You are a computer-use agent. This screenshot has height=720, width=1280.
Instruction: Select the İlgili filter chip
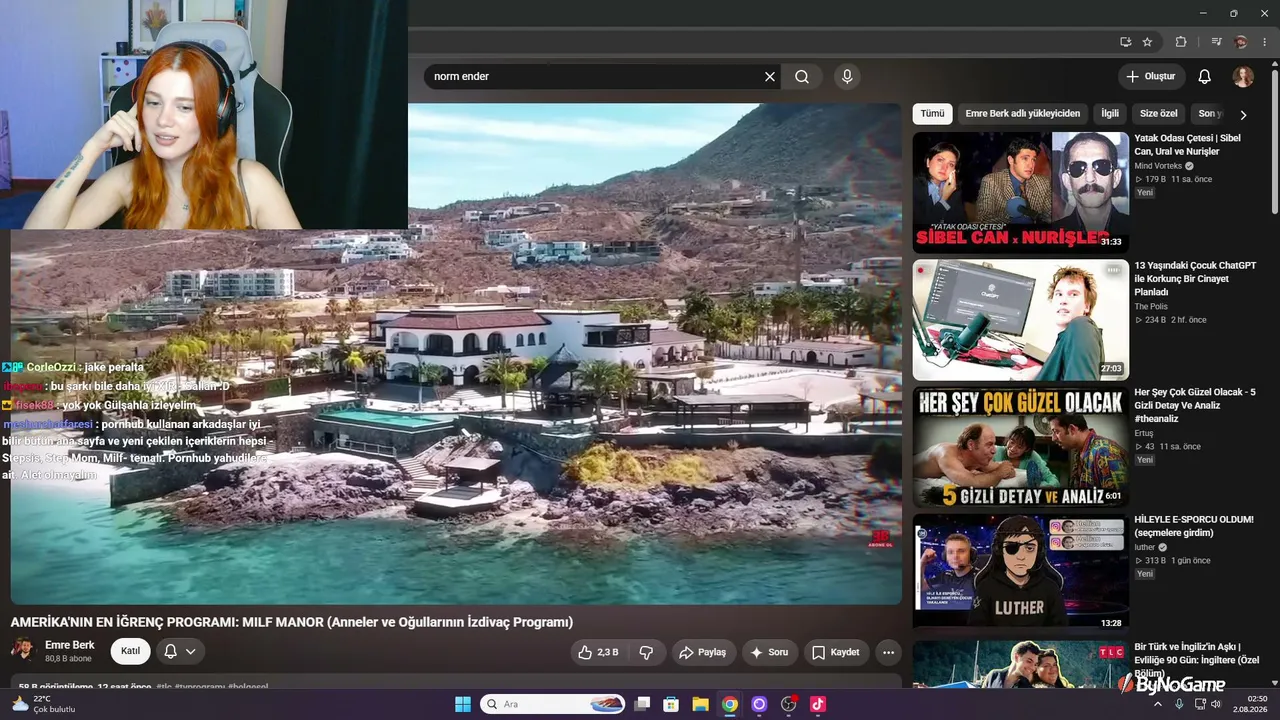[1110, 114]
